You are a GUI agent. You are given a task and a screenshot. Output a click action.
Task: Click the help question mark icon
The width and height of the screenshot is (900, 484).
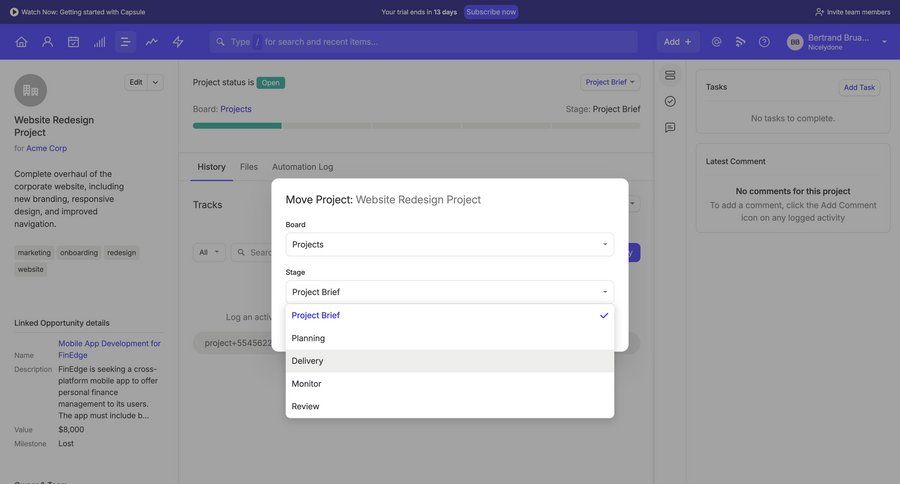764,42
